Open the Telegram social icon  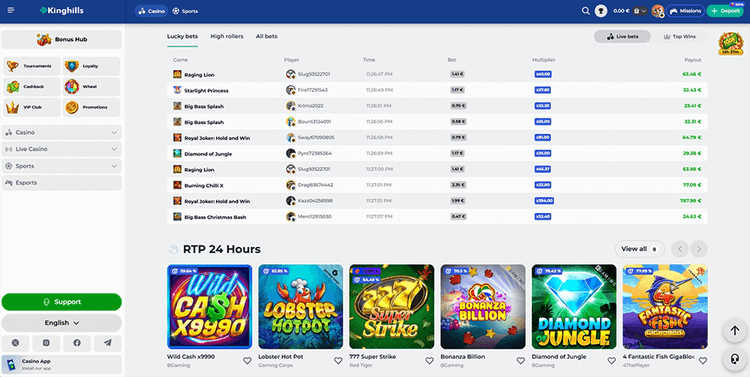108,343
